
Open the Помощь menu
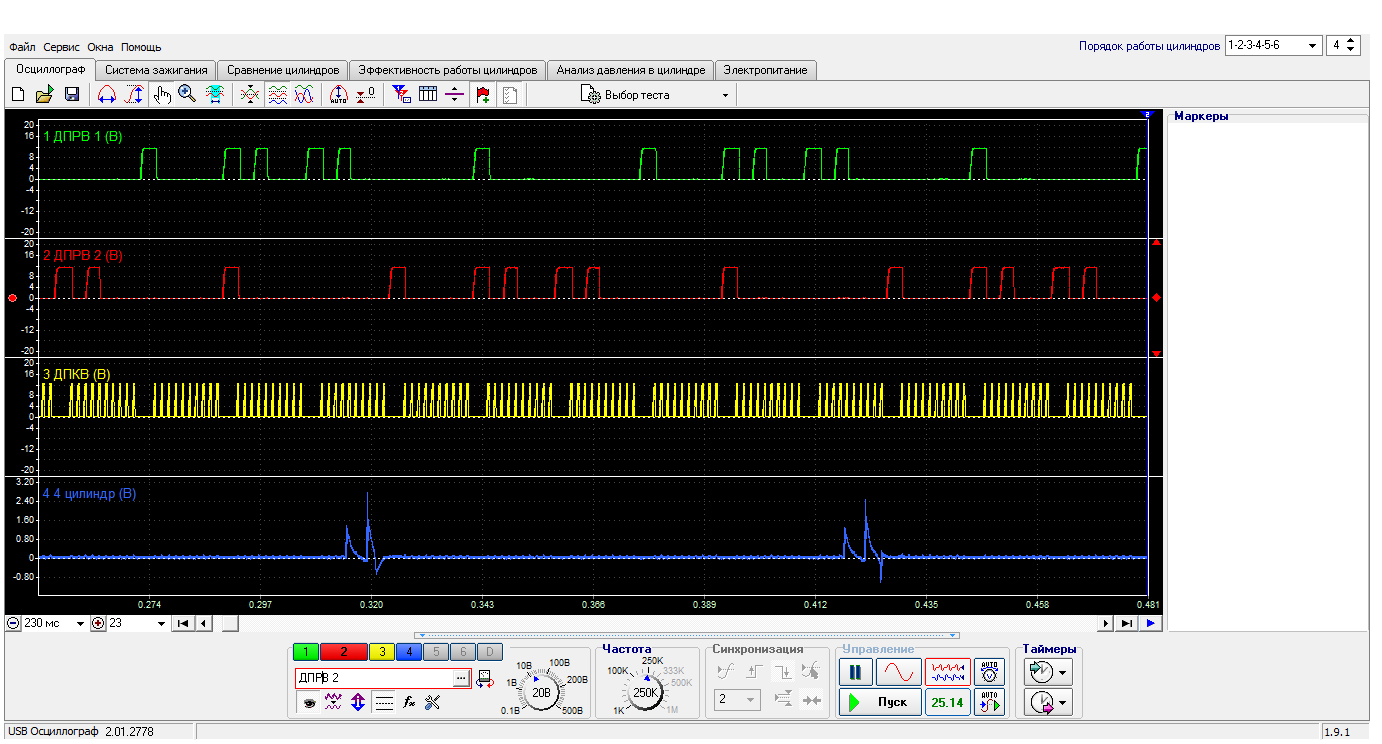click(141, 47)
